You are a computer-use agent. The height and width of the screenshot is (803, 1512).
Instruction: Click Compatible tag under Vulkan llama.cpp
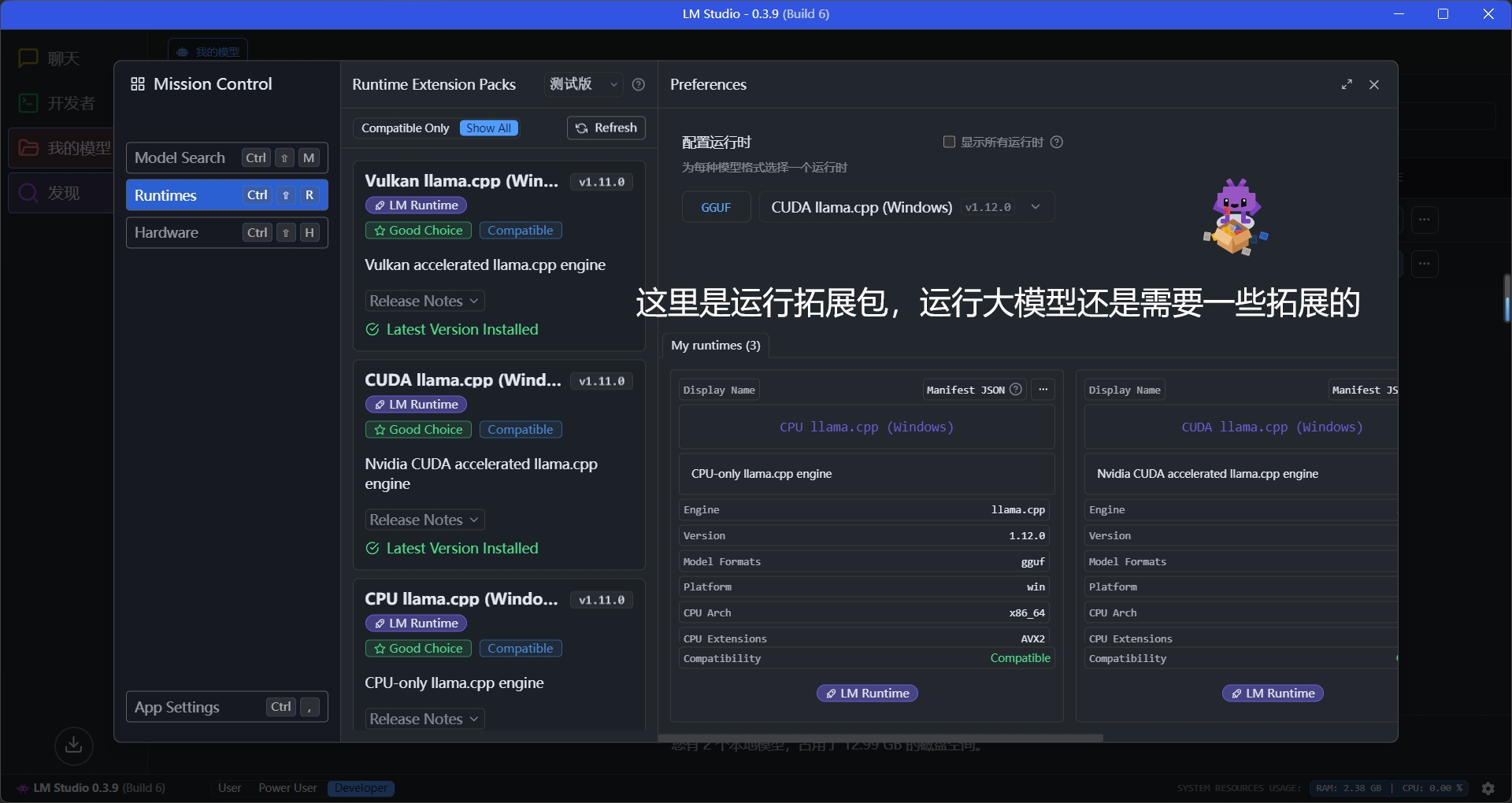coord(521,231)
